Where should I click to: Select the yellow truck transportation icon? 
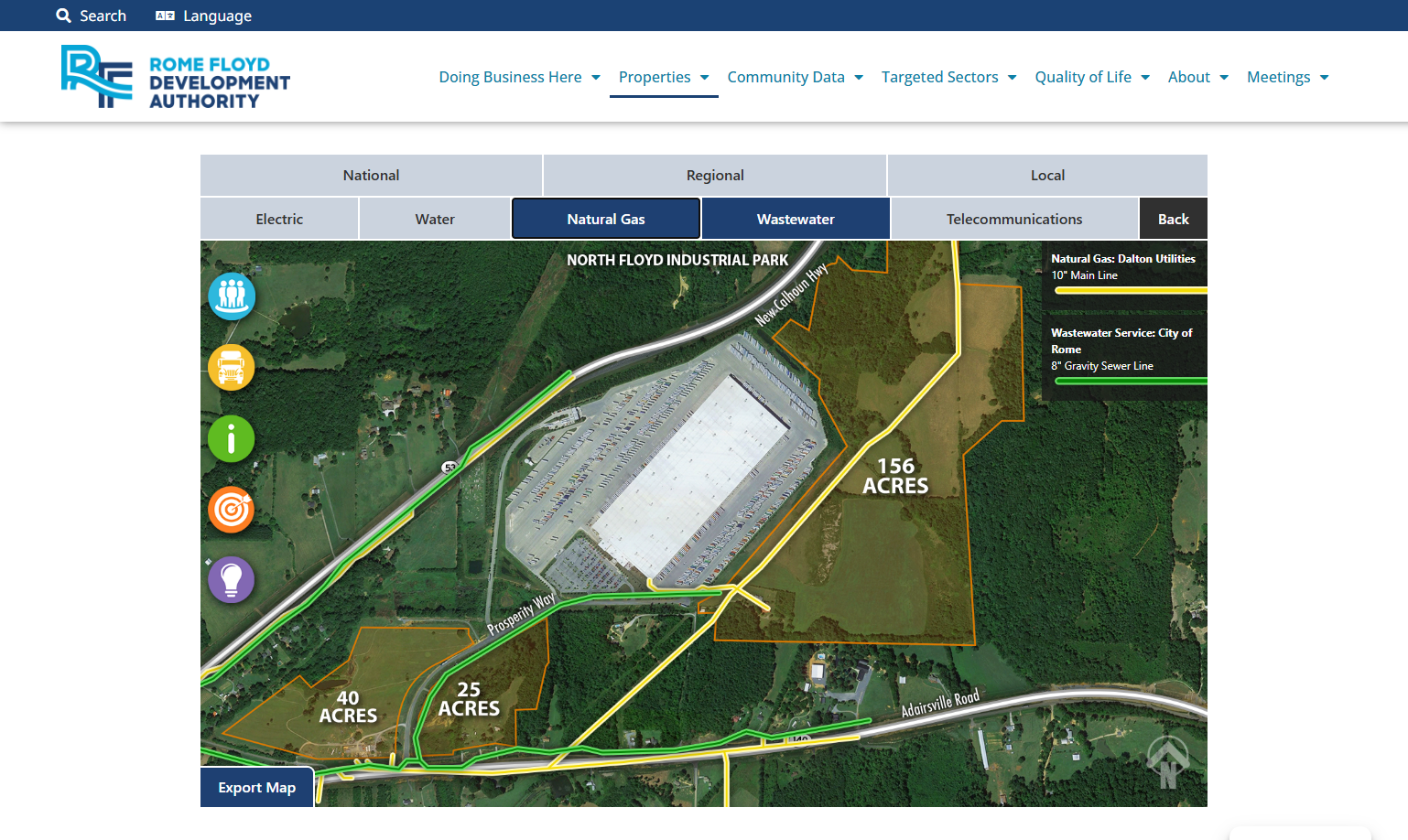click(x=232, y=368)
